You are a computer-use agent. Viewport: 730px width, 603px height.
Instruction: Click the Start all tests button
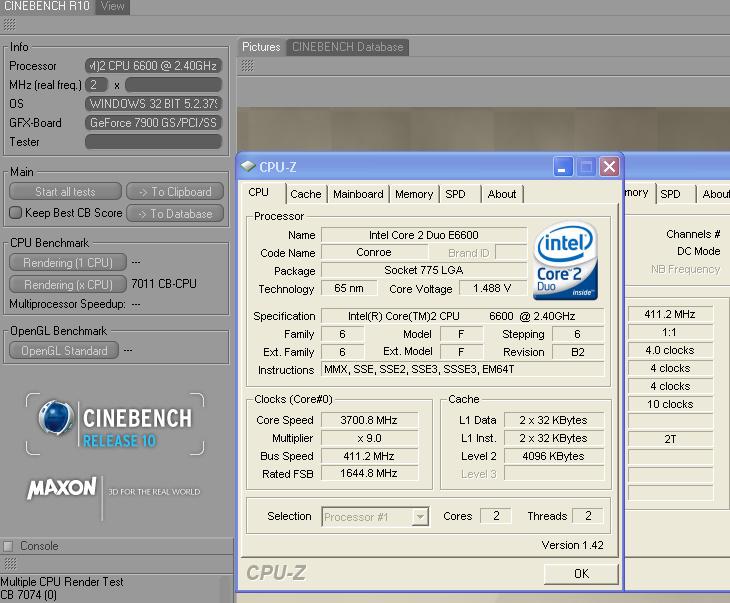pos(65,191)
